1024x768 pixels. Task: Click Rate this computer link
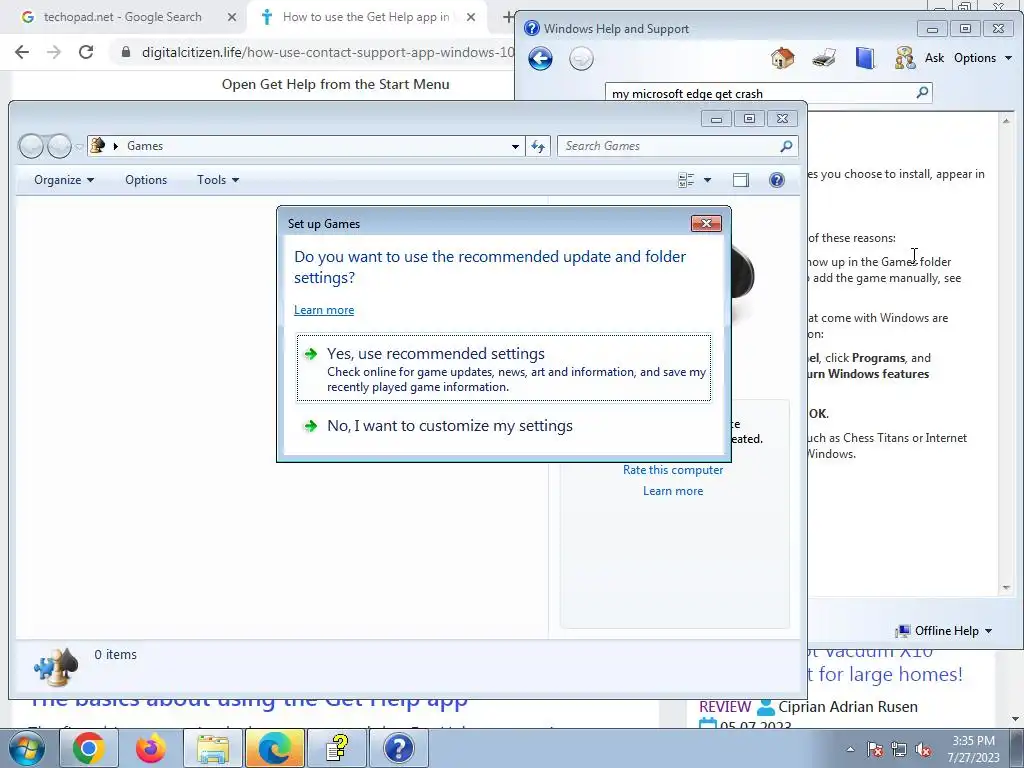[x=673, y=470]
